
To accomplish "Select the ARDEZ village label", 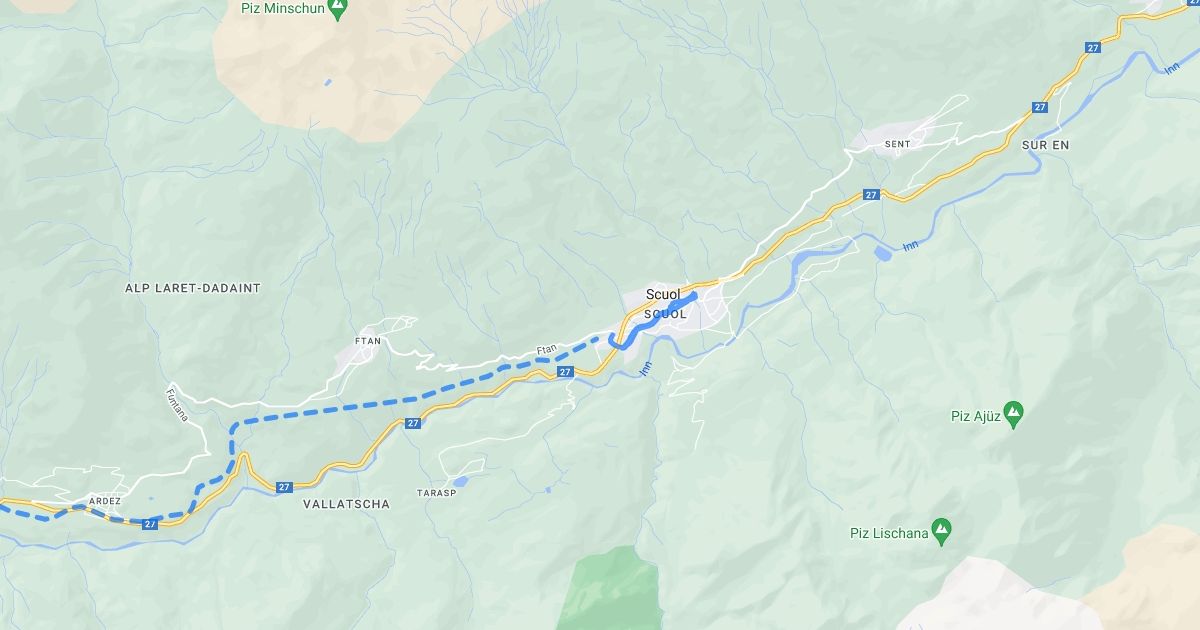I will [105, 501].
